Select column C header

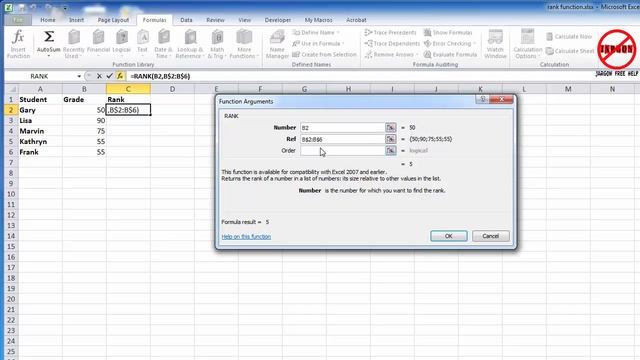pos(128,89)
